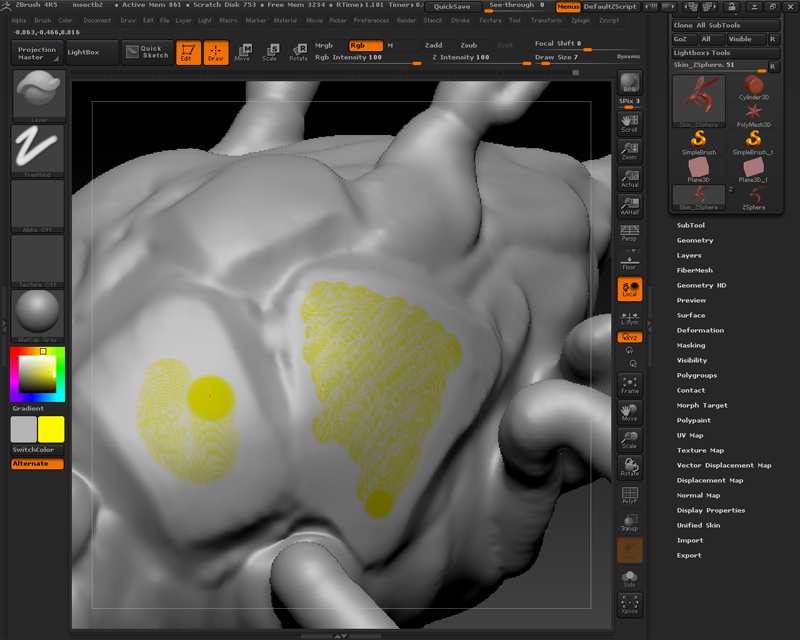Expand the Display Properties section
This screenshot has height=640, width=800.
pos(711,510)
